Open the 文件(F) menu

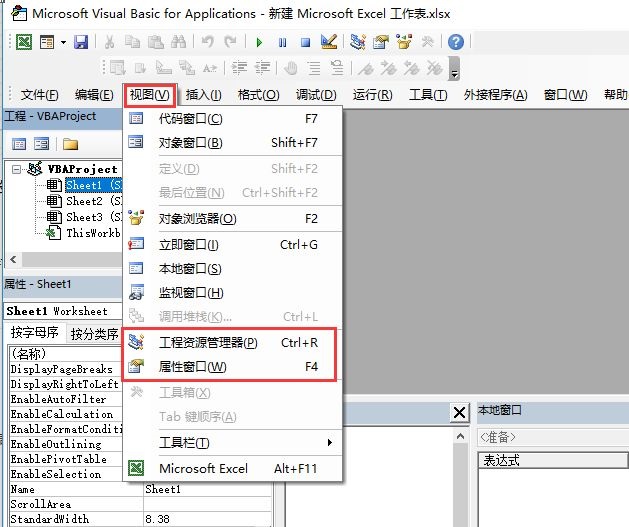[39, 95]
